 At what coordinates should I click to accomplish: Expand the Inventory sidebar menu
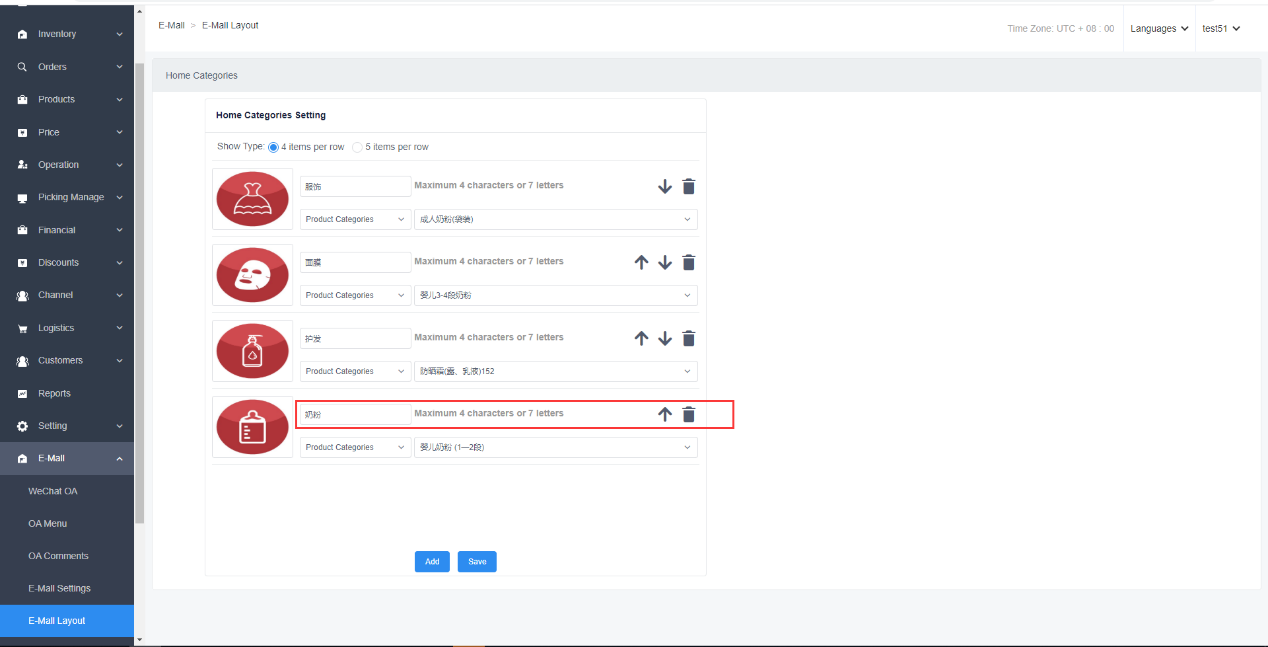click(68, 34)
